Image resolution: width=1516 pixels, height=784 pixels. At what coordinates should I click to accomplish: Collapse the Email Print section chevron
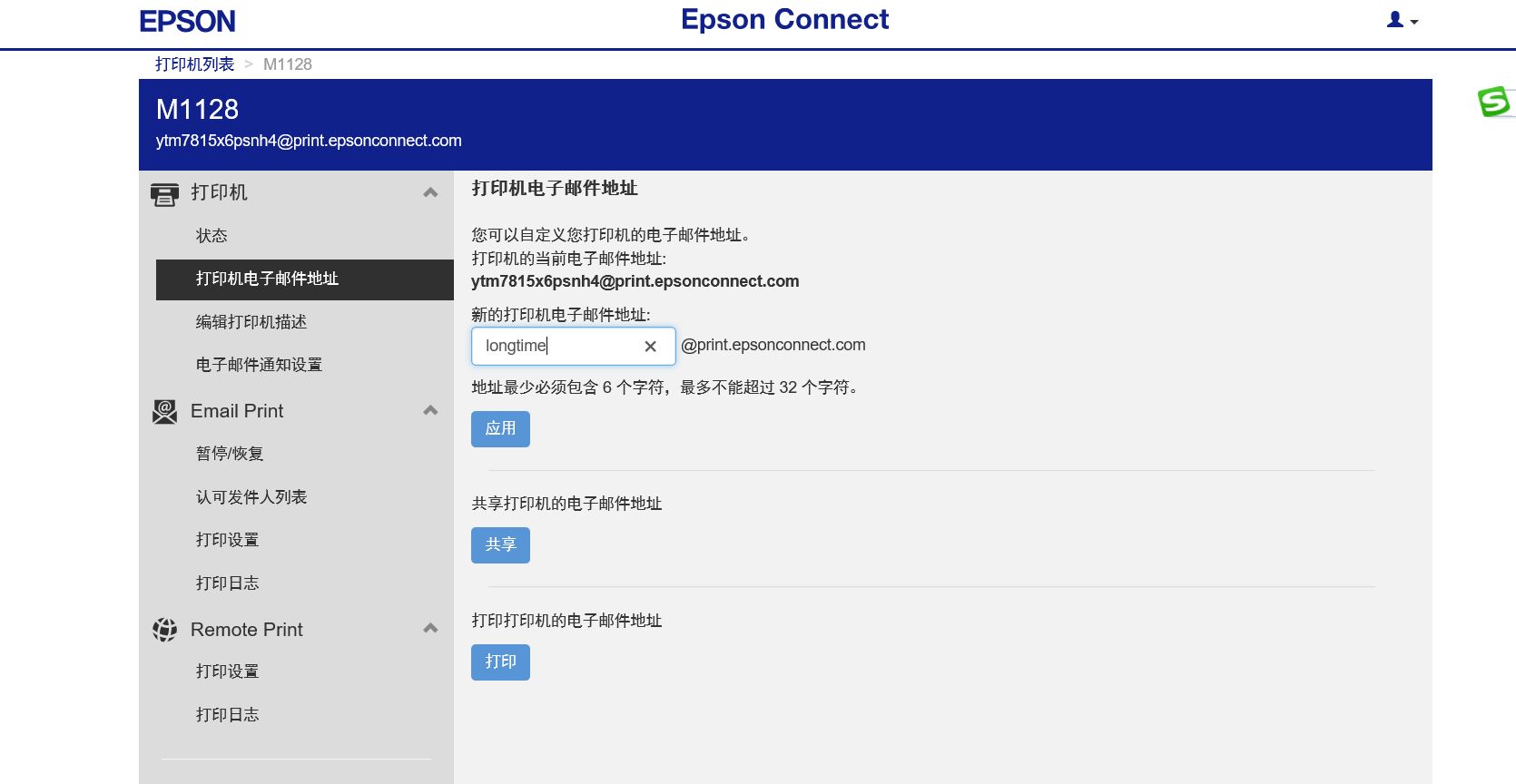pyautogui.click(x=430, y=411)
